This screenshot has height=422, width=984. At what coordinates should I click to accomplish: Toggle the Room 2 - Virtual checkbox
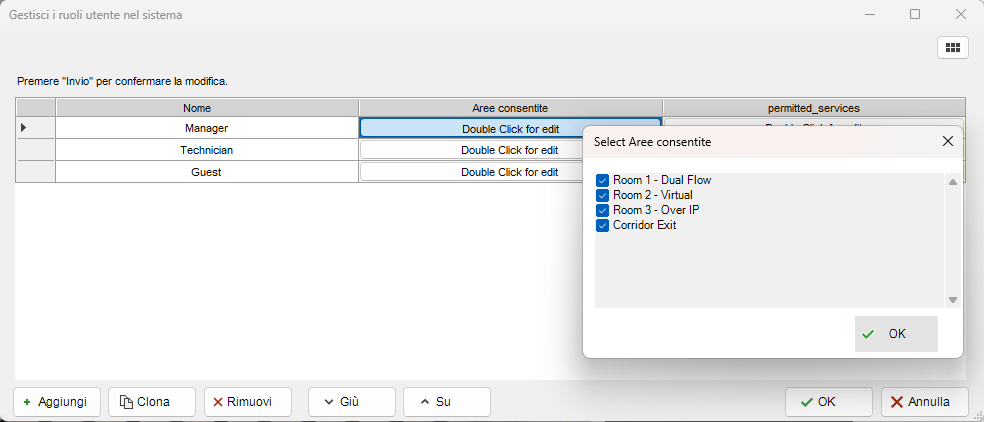coord(602,195)
